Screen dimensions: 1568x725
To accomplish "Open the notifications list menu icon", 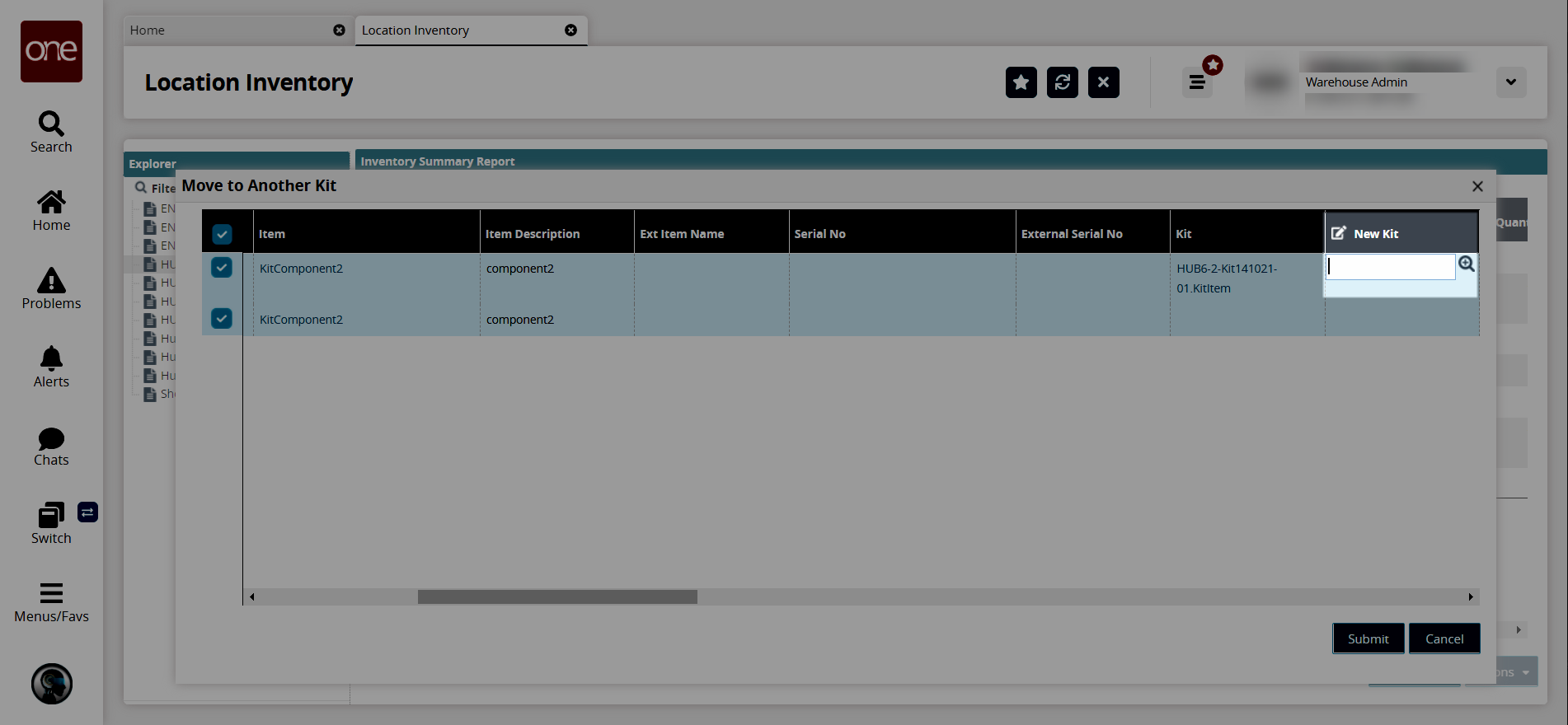I will pyautogui.click(x=1198, y=82).
